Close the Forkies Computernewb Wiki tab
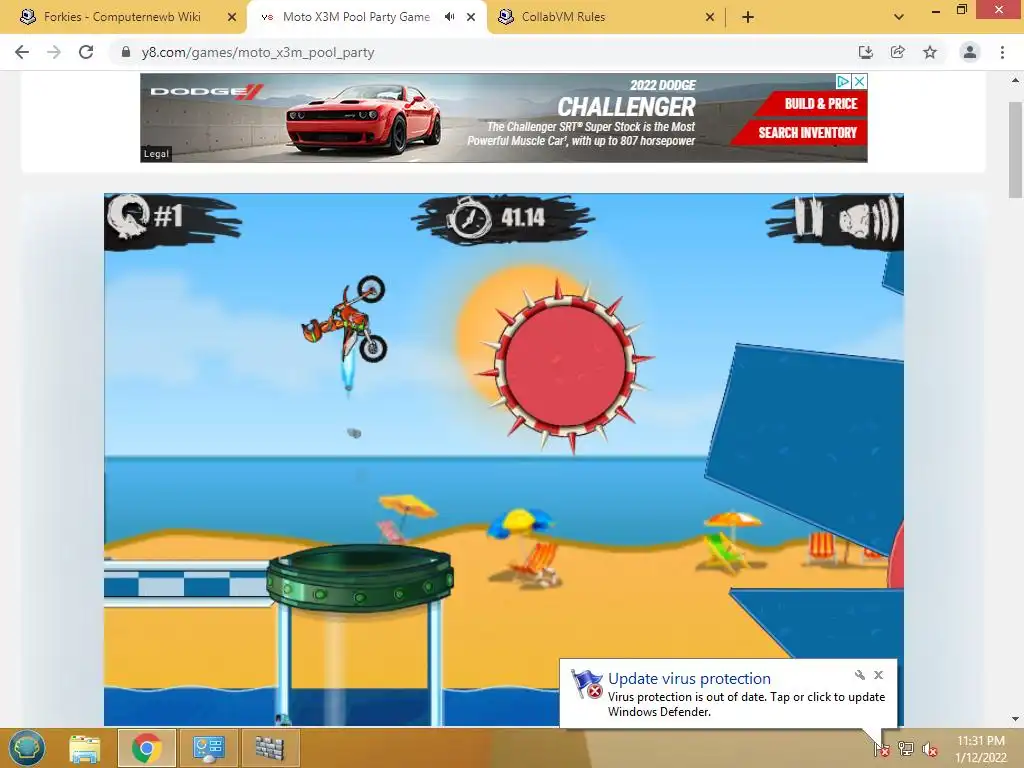 pyautogui.click(x=232, y=17)
